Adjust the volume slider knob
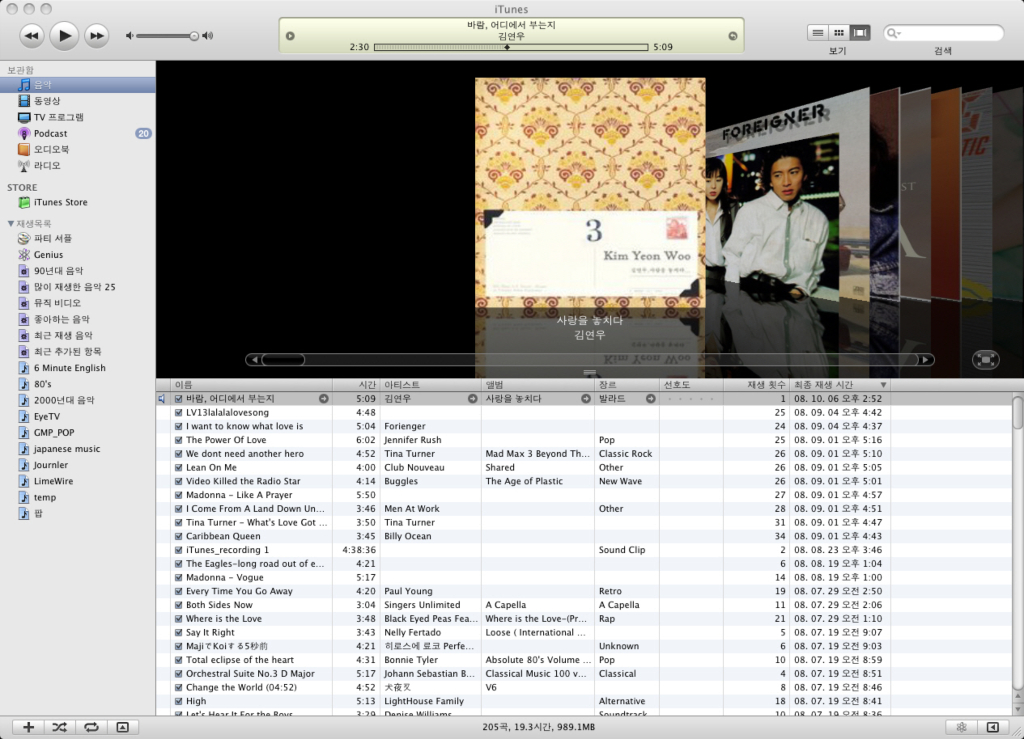 click(x=194, y=36)
